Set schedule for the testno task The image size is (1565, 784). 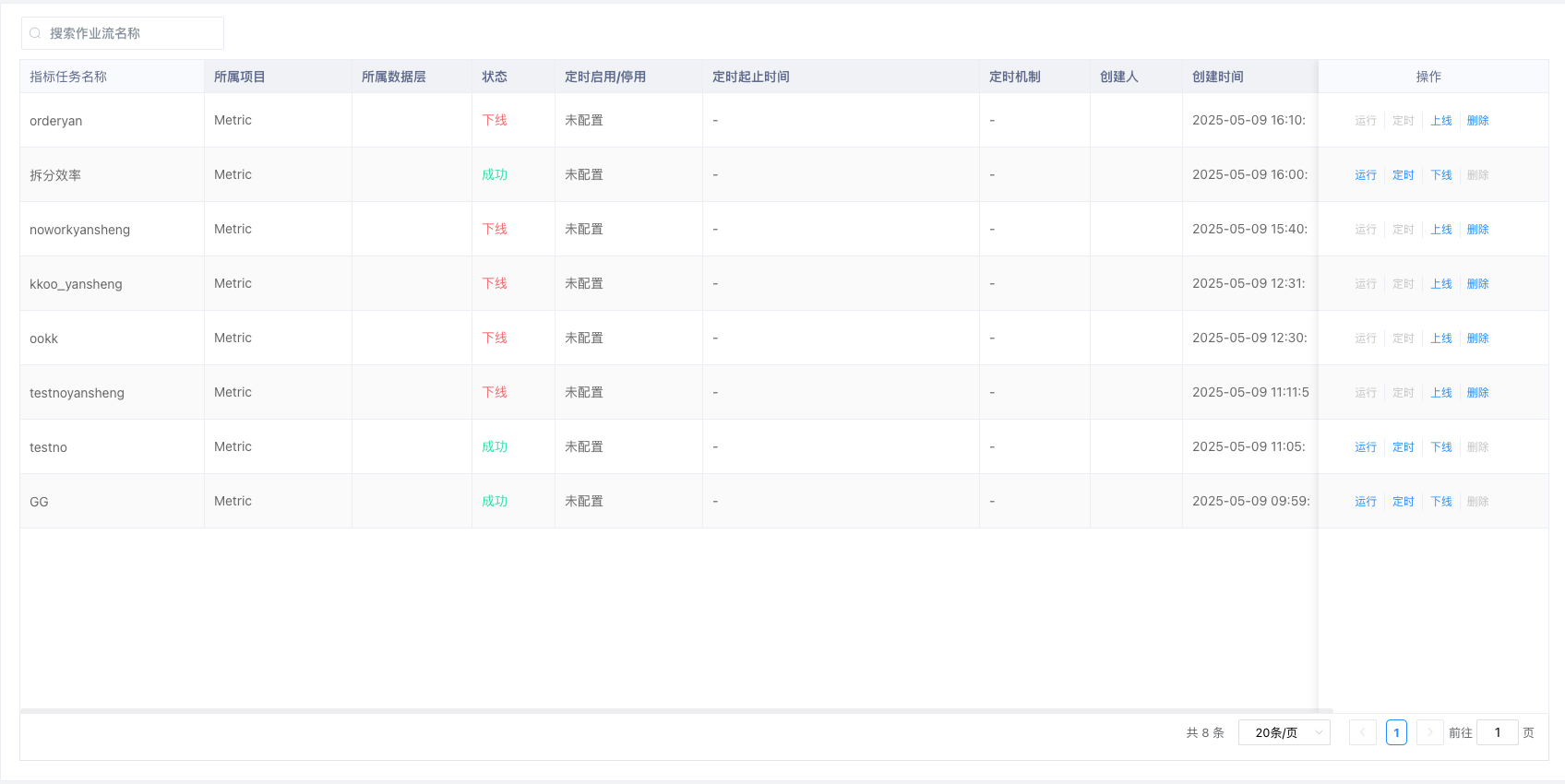coord(1404,447)
